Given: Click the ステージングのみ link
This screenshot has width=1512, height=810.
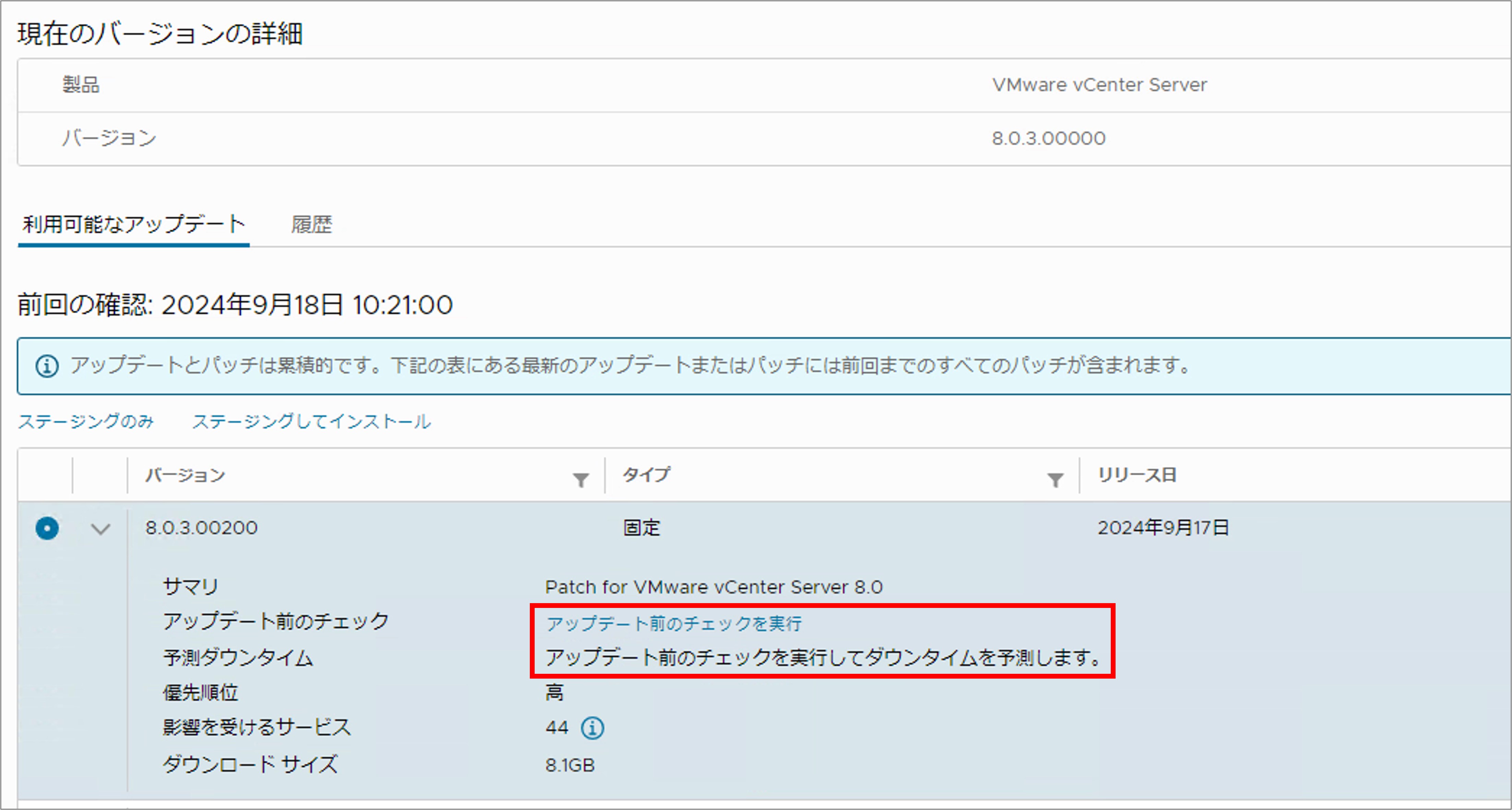Looking at the screenshot, I should click(x=86, y=421).
